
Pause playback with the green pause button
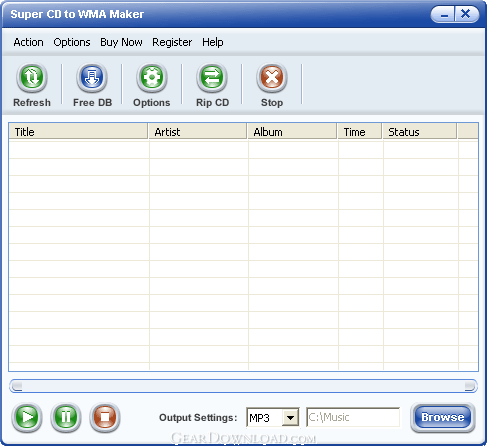(66, 417)
